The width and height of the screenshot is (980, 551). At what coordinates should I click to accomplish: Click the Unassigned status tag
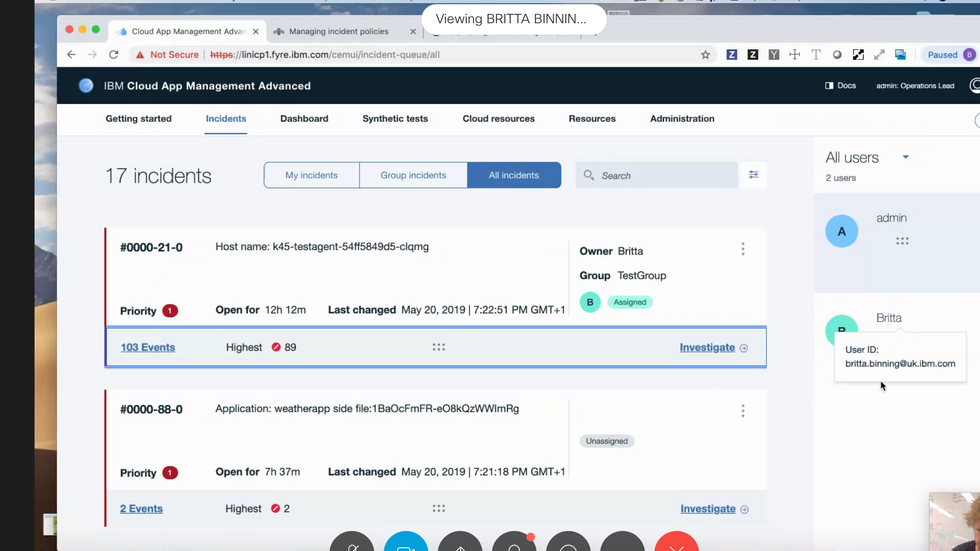click(x=607, y=441)
